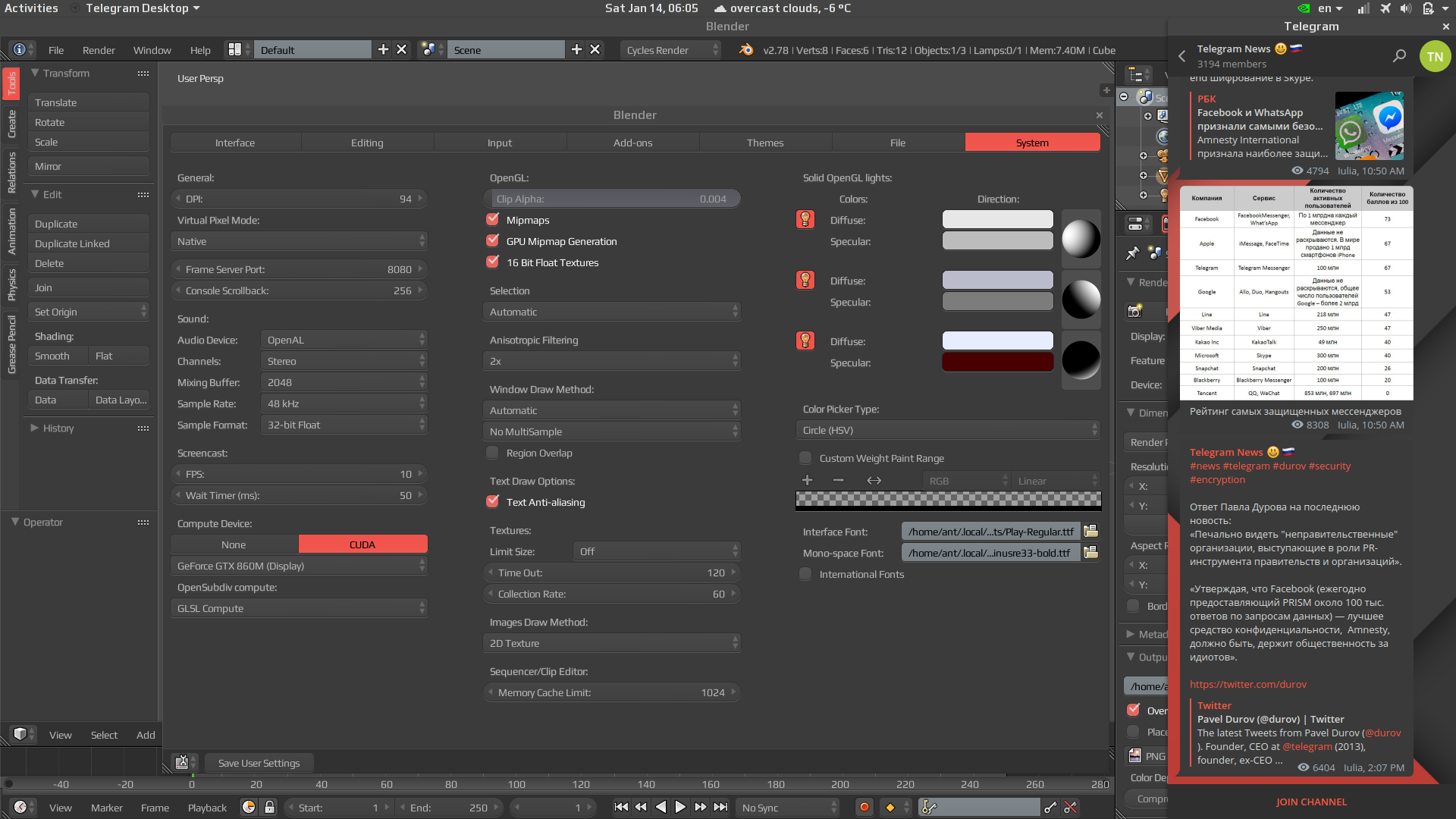1456x819 pixels.
Task: Click the scene browse icon
Action: pyautogui.click(x=432, y=50)
